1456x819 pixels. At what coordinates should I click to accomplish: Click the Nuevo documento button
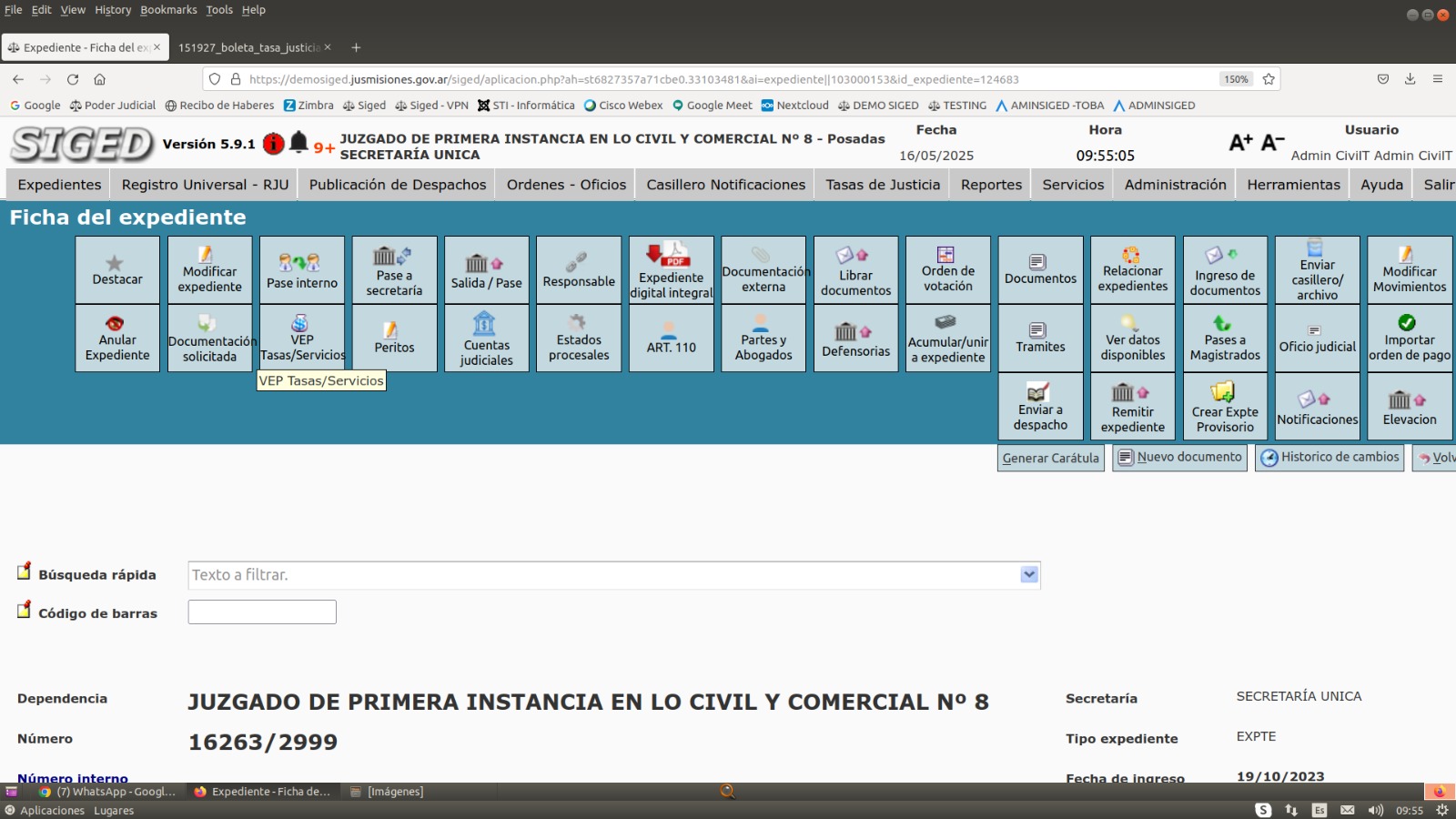(x=1179, y=458)
